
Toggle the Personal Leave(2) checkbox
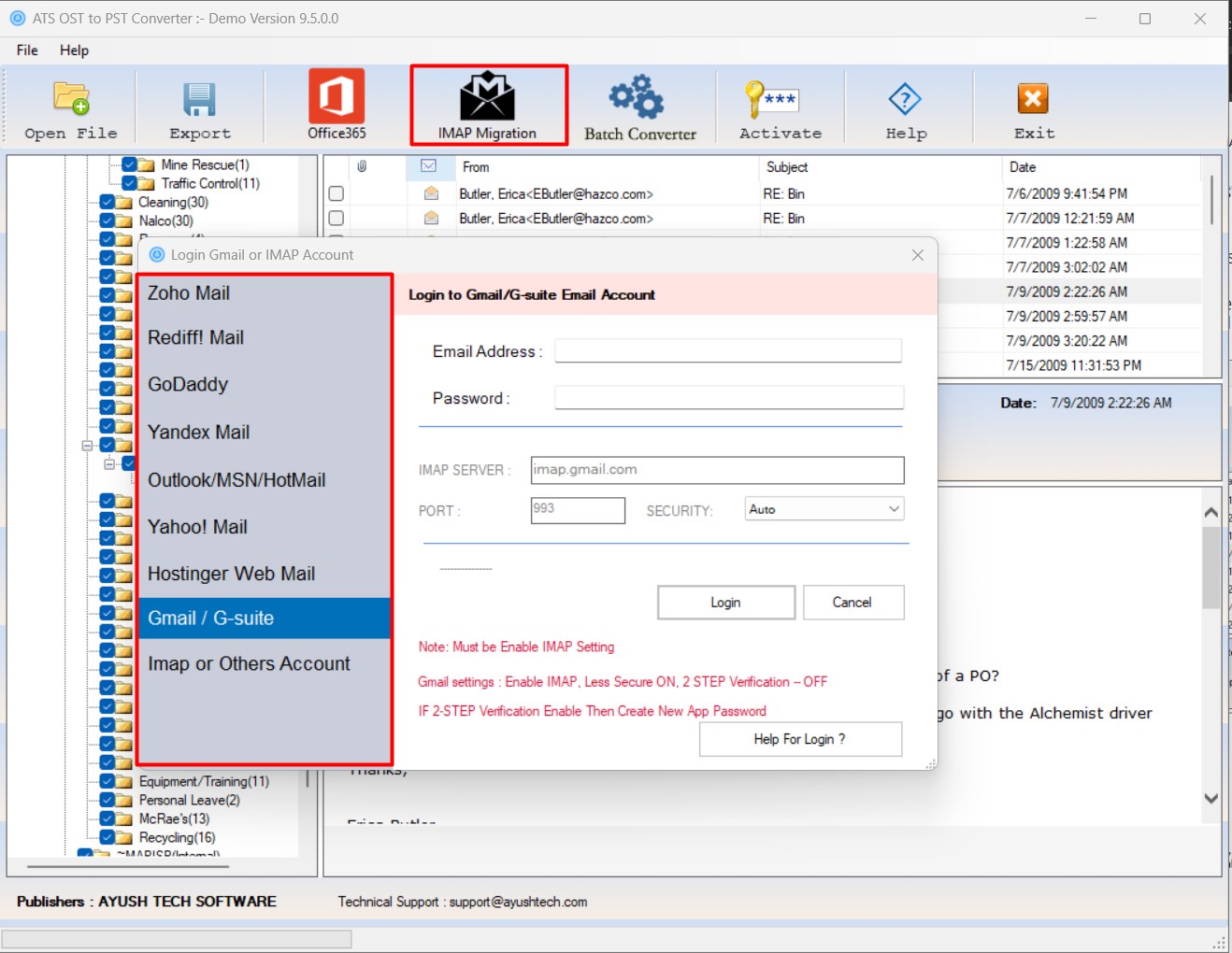[x=107, y=800]
